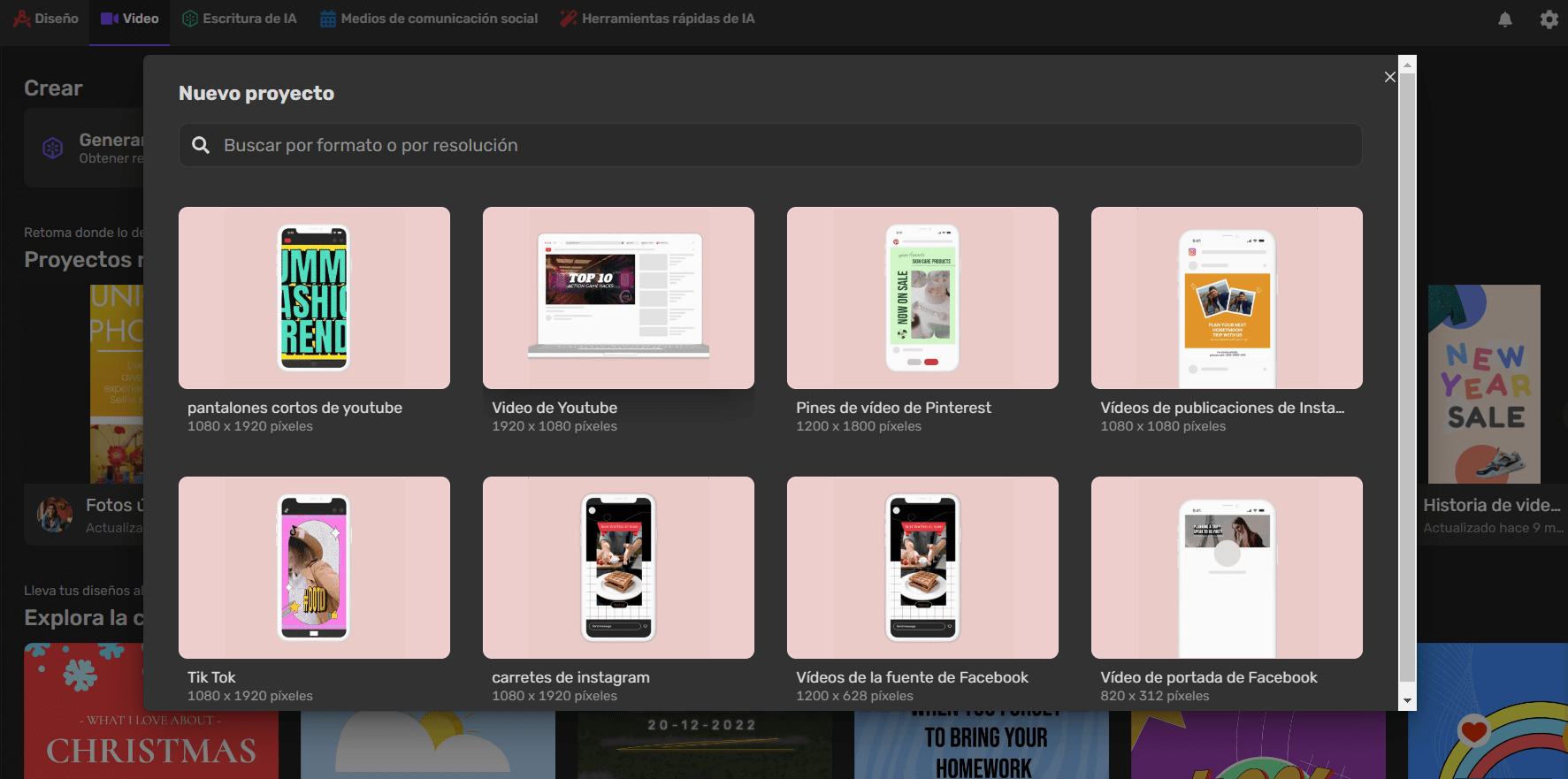Select the Pines de vídeo de Pinterest thumbnail

[922, 298]
